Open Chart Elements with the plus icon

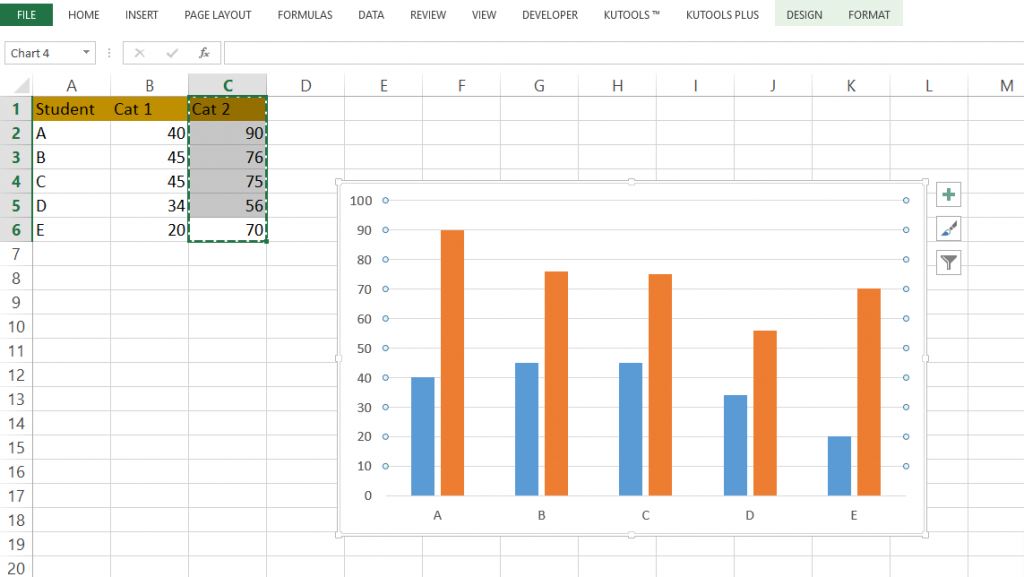[x=947, y=194]
